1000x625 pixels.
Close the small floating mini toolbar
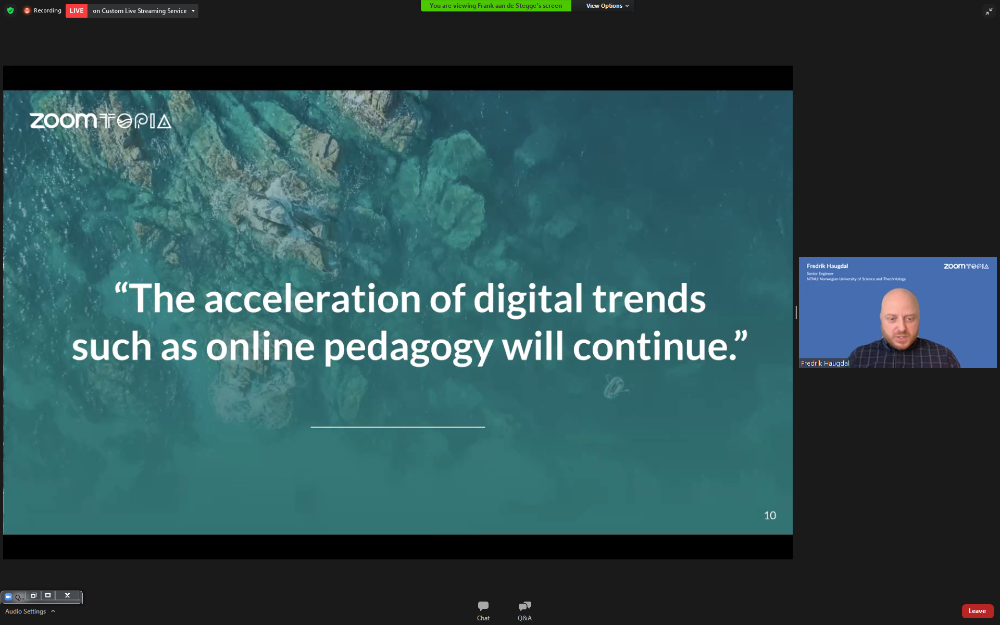pyautogui.click(x=67, y=596)
